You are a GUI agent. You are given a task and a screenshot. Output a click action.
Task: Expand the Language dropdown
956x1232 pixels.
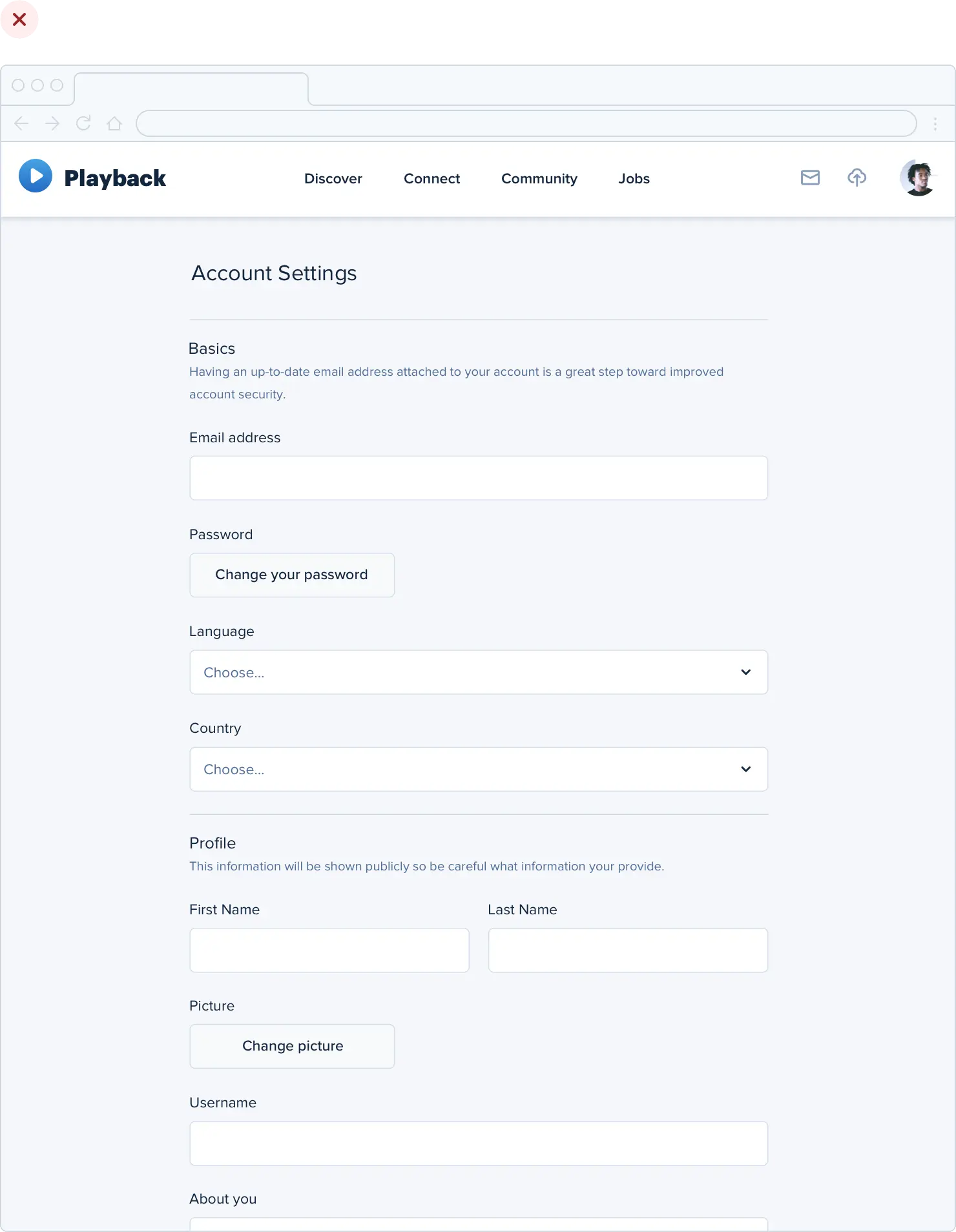click(478, 672)
